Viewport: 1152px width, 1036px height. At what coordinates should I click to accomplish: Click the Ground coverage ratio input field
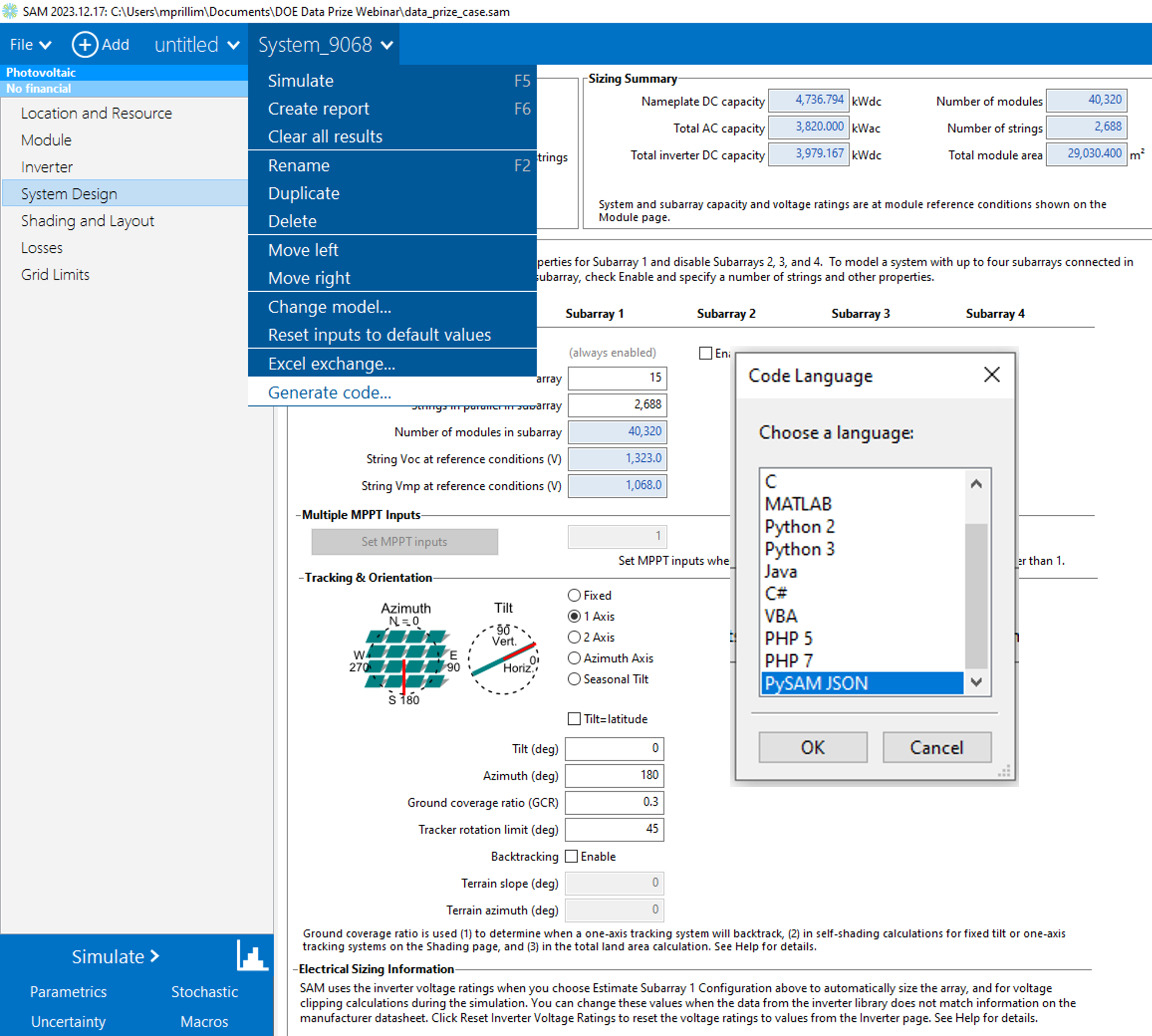tap(614, 802)
